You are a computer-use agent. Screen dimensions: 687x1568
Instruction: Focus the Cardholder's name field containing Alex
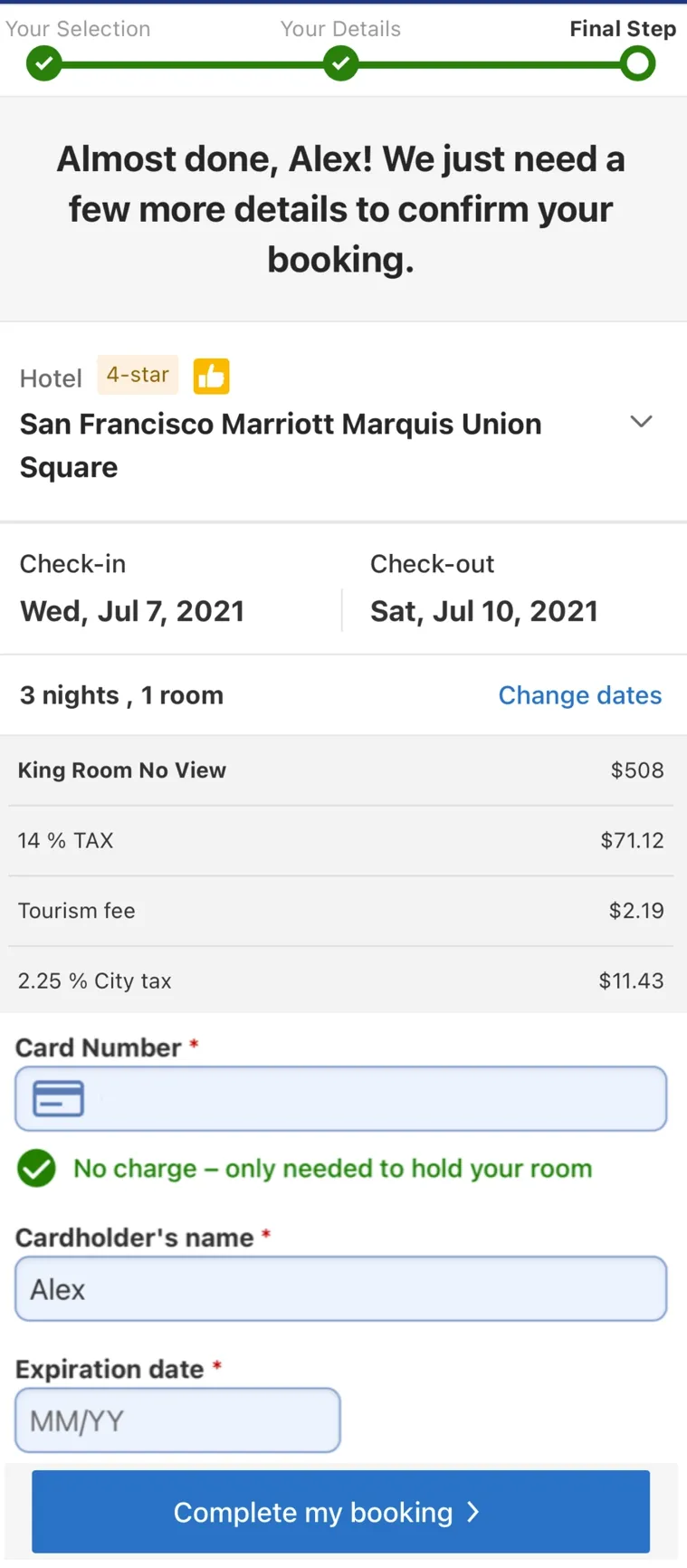point(340,1288)
